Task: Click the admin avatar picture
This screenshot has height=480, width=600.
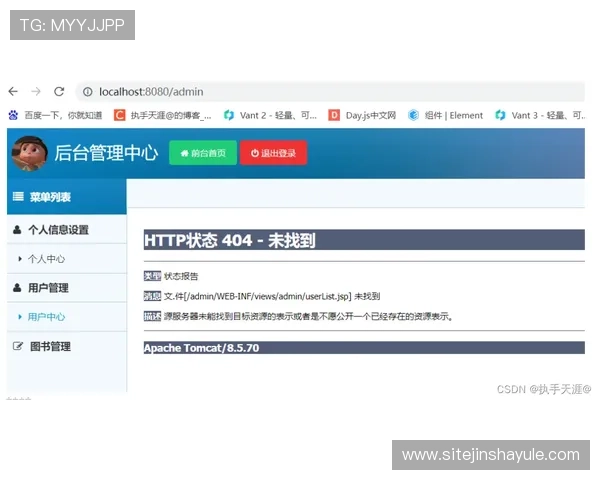Action: (x=30, y=153)
